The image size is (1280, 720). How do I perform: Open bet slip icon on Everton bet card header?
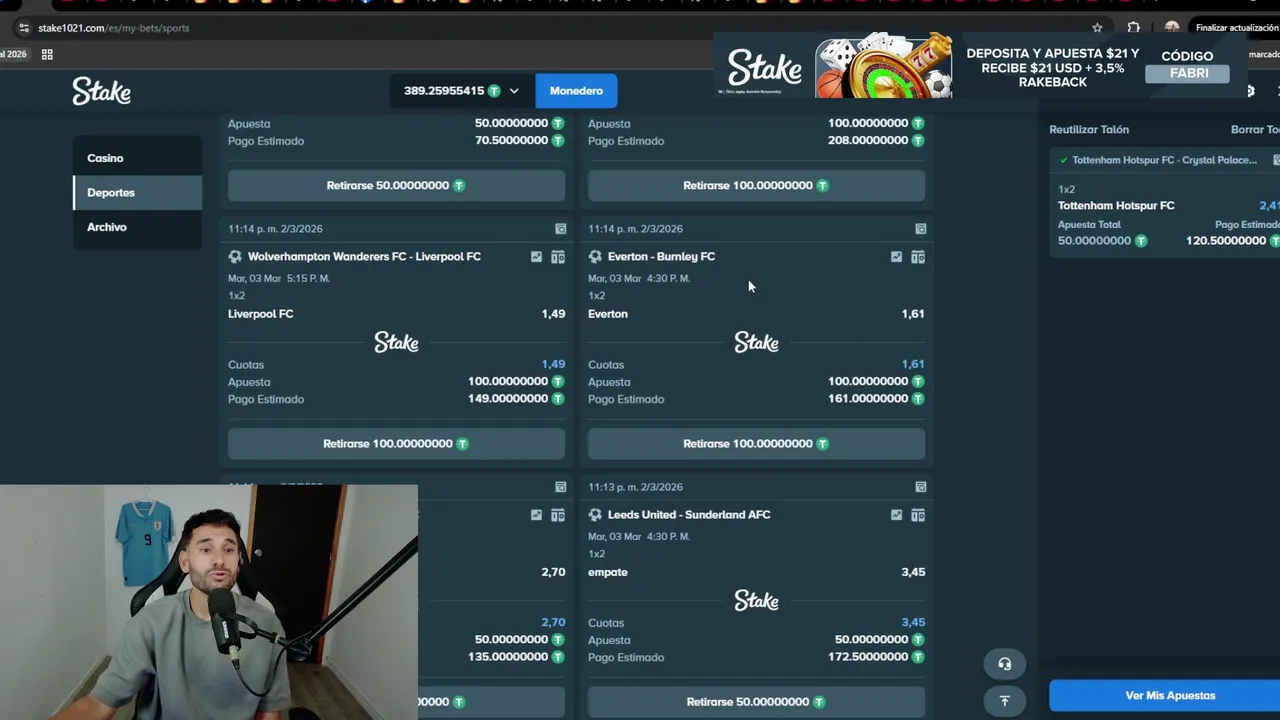pyautogui.click(x=920, y=229)
